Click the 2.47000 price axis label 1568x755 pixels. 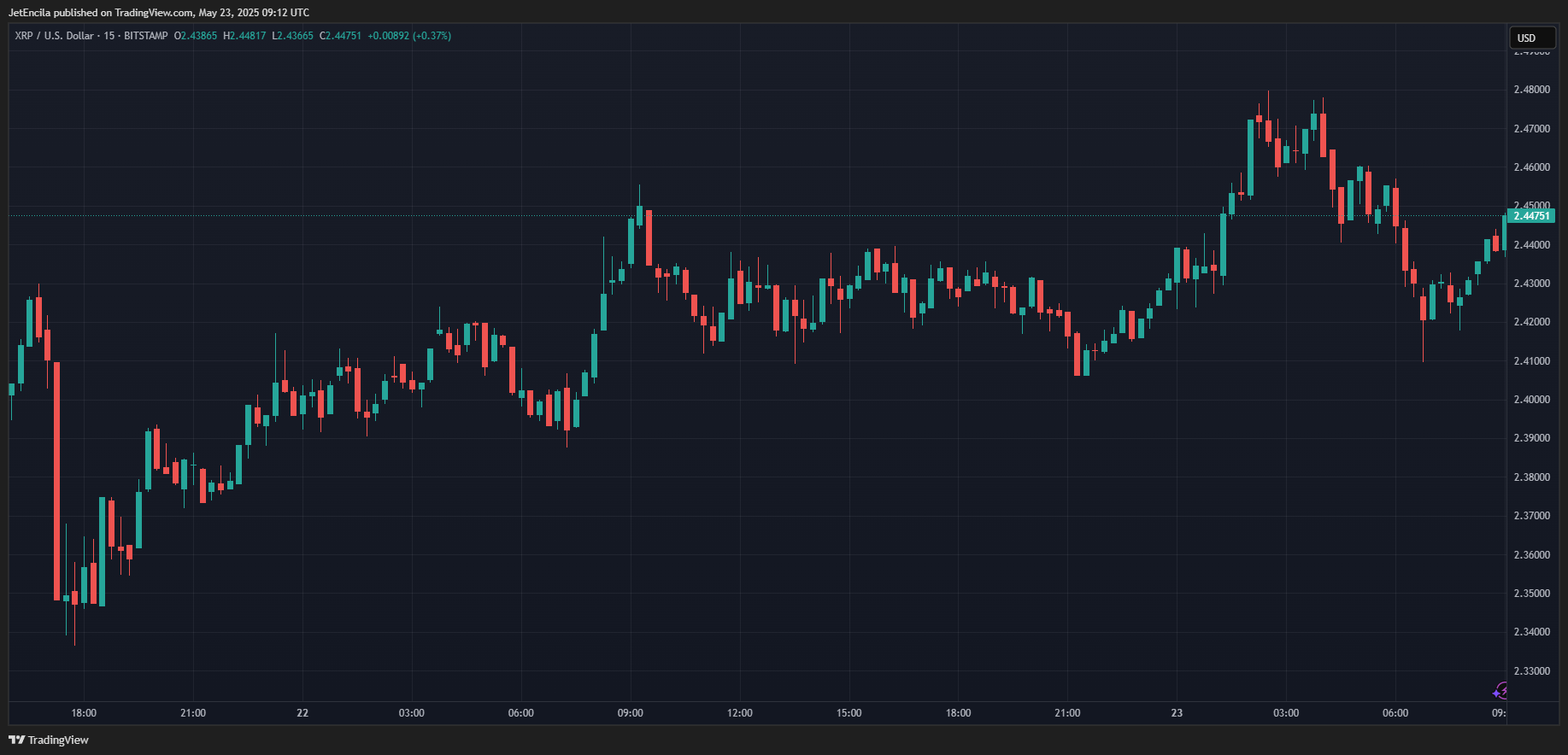1531,129
